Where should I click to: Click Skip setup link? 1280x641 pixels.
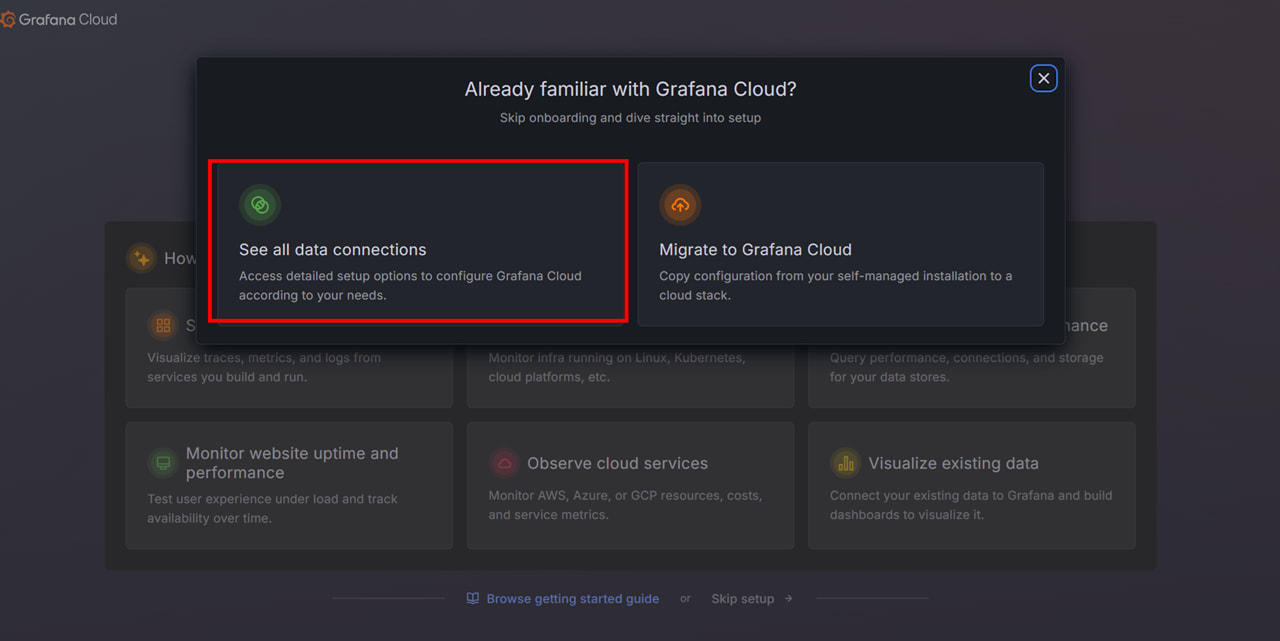743,599
